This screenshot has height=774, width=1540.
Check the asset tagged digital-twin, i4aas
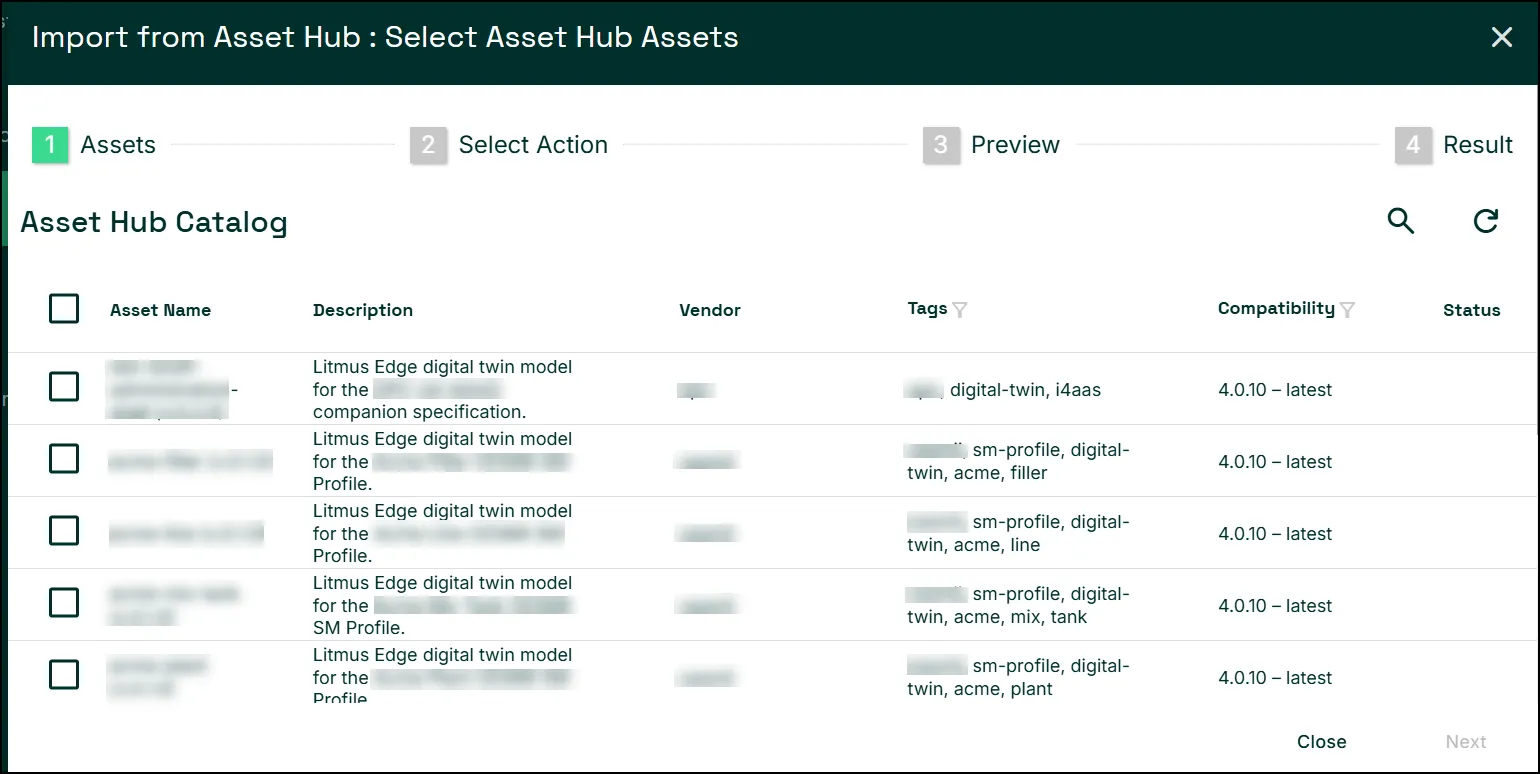[64, 386]
